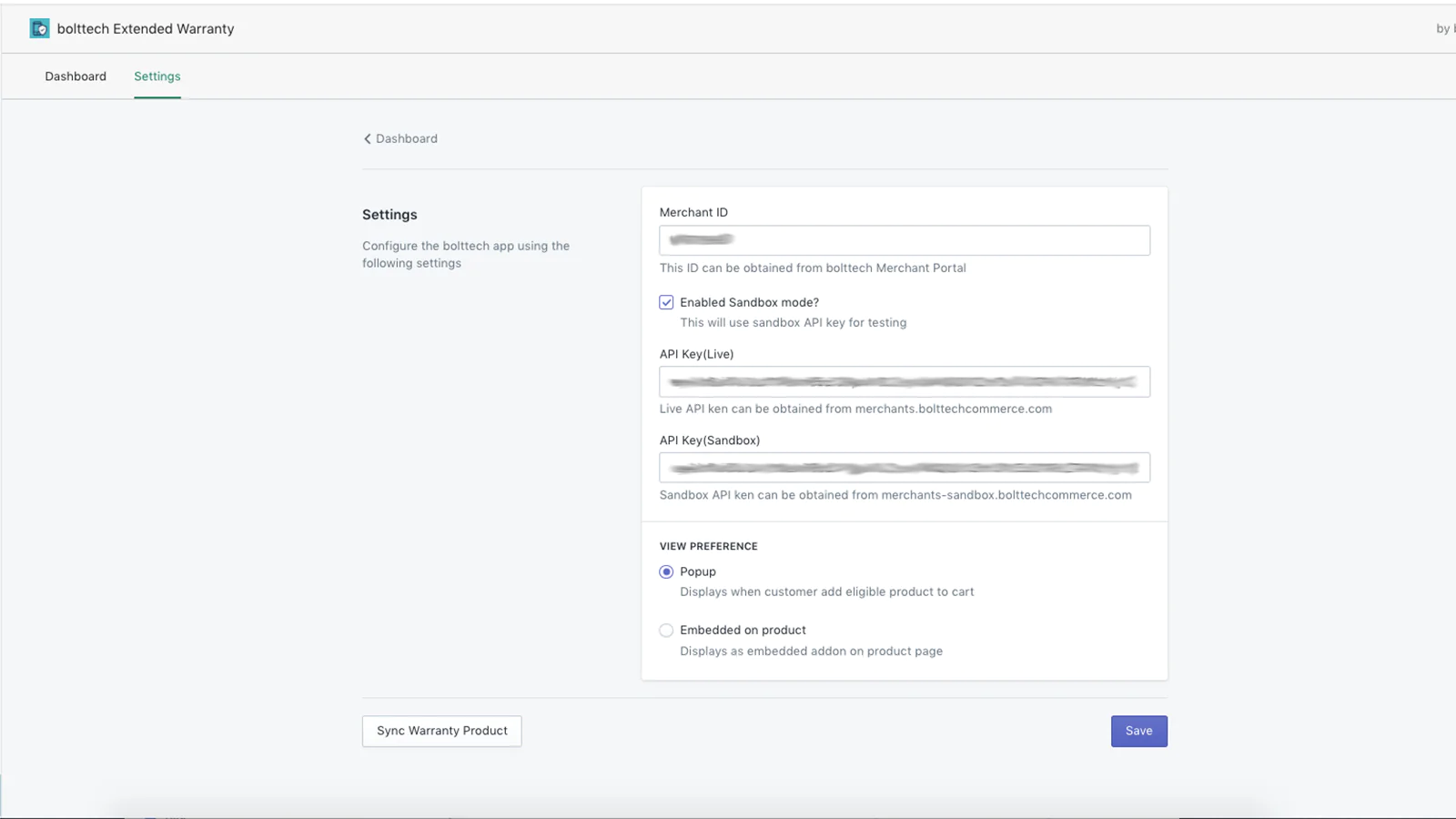Select the Embedded on product option
This screenshot has width=1456, height=819.
(x=666, y=630)
